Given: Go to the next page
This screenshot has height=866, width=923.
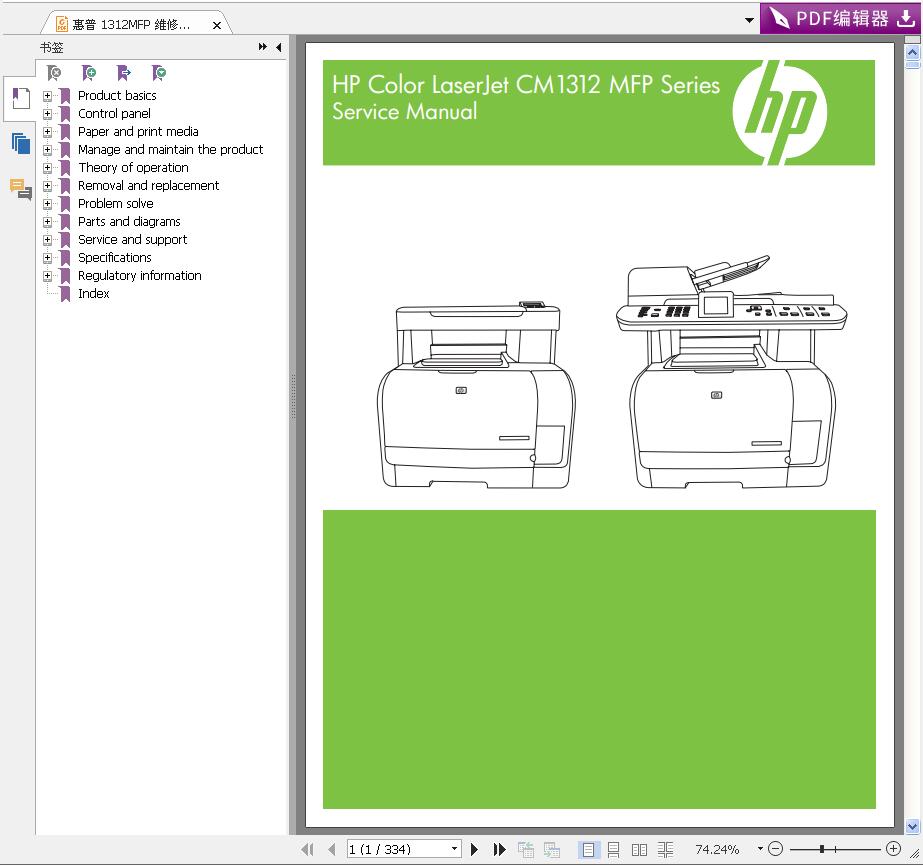Looking at the screenshot, I should coord(474,850).
